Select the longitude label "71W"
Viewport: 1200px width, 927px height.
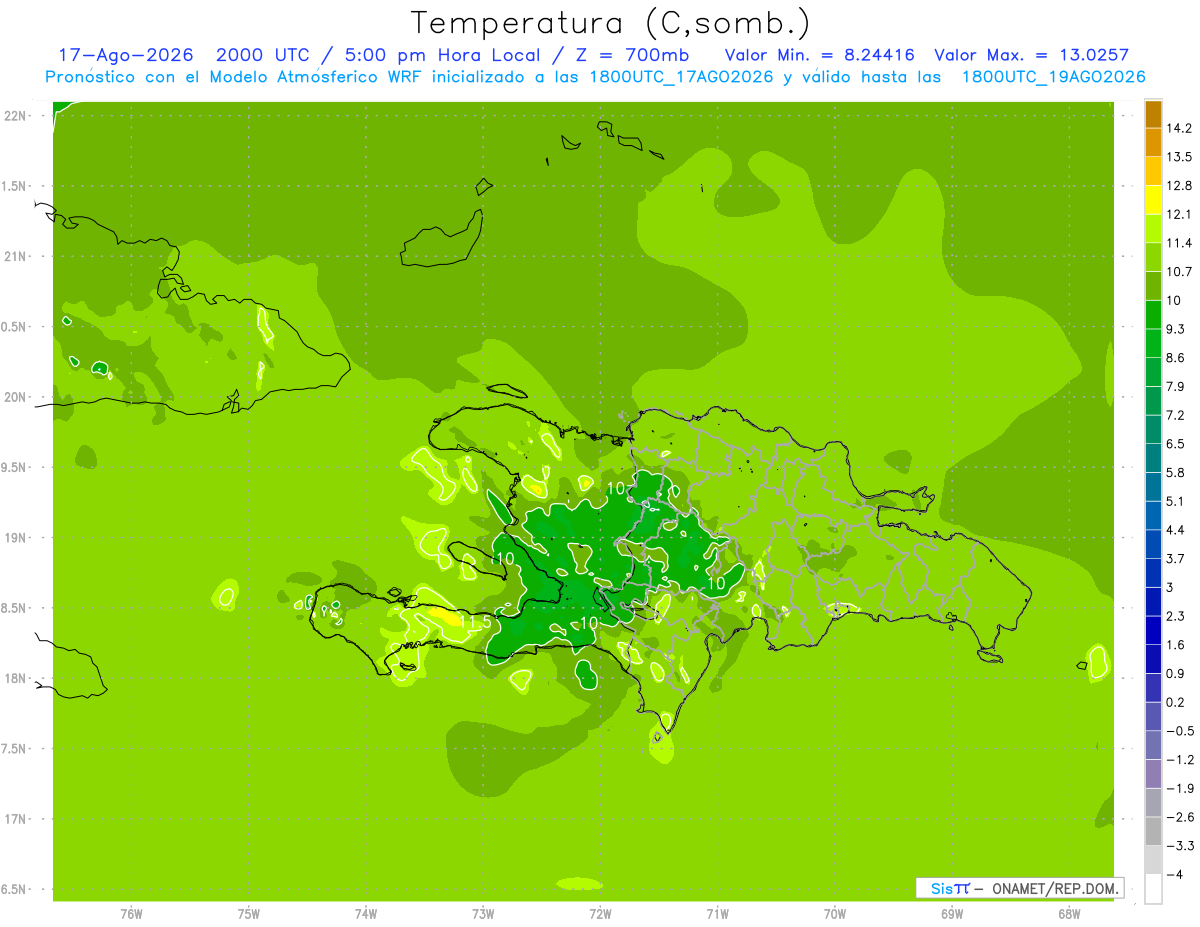click(717, 914)
